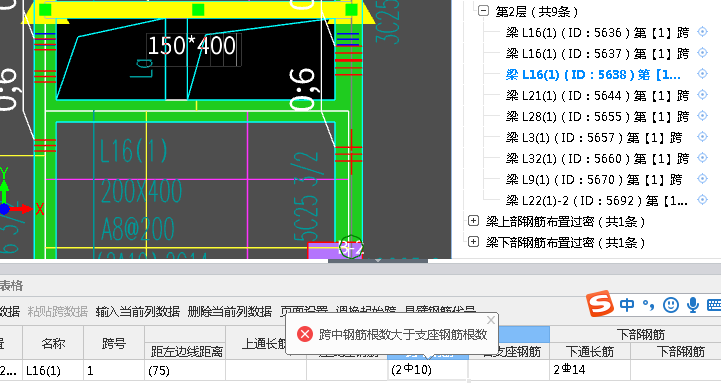
Task: Locate beam L3(1) ID 5657 via target icon
Action: 702,137
